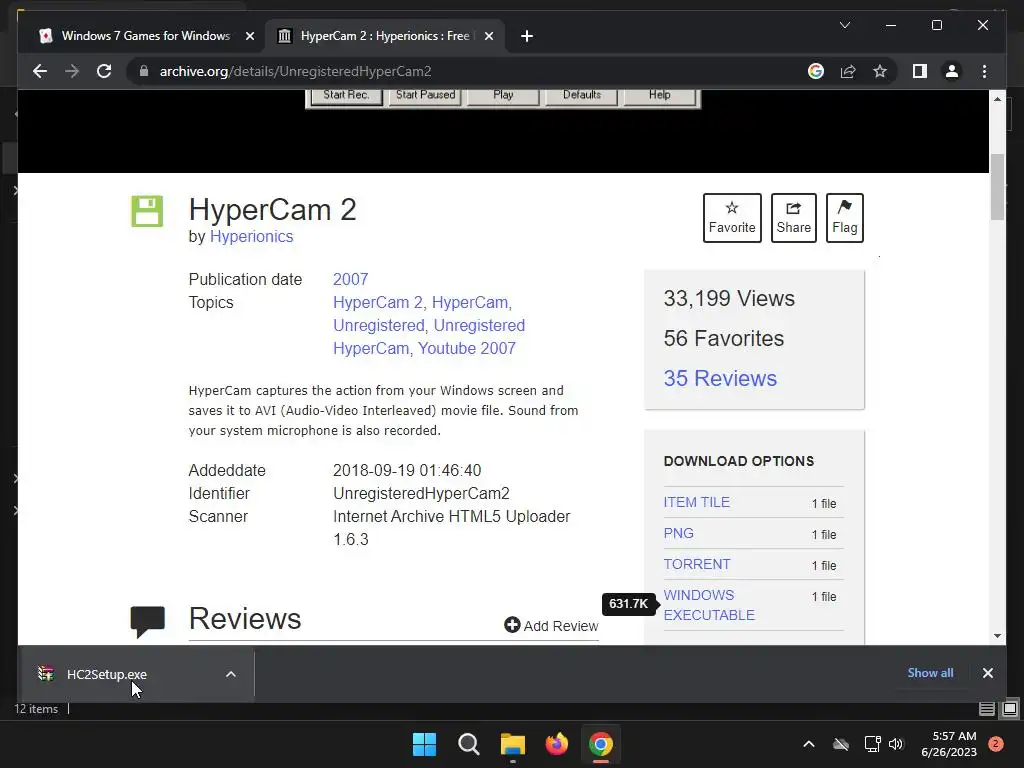The height and width of the screenshot is (768, 1024).
Task: Bookmark this page with the star icon
Action: (x=880, y=71)
